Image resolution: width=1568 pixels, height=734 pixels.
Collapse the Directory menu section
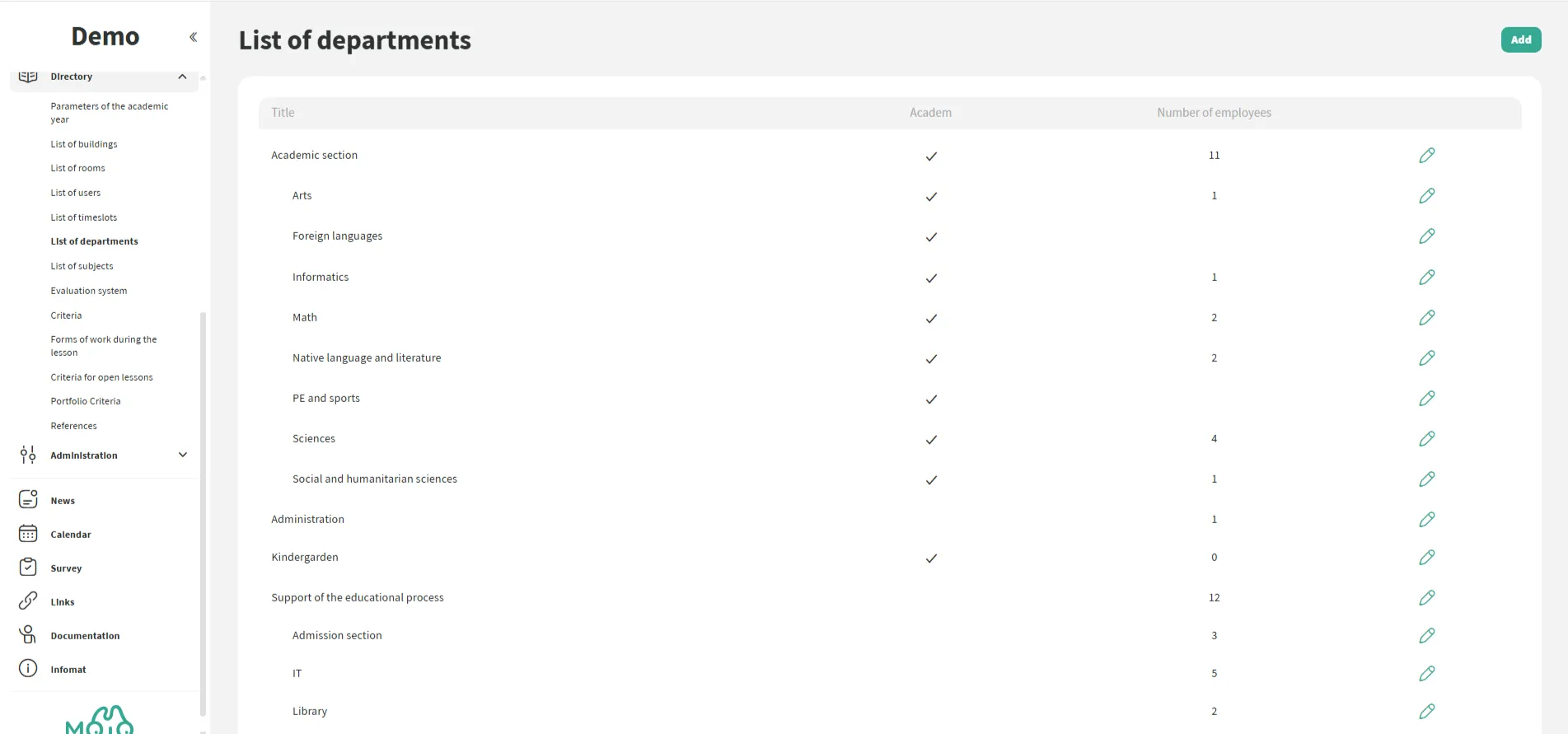182,77
